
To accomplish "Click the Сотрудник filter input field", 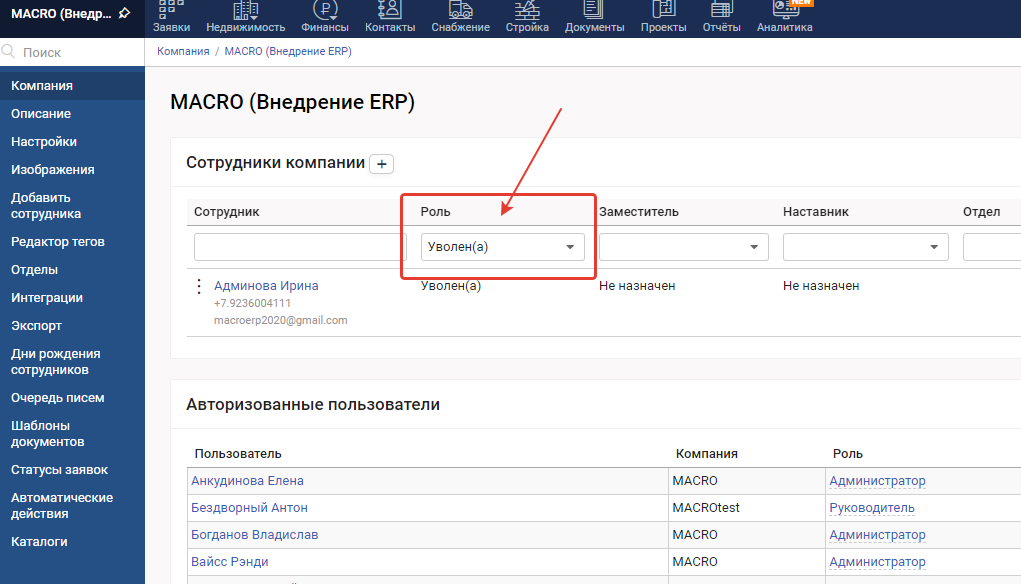I will tap(300, 247).
